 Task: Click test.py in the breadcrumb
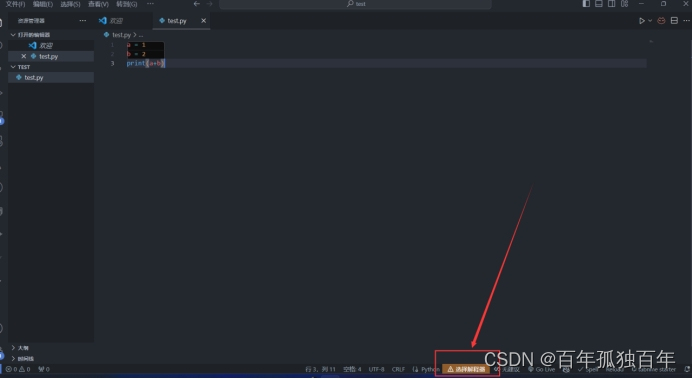[x=121, y=34]
